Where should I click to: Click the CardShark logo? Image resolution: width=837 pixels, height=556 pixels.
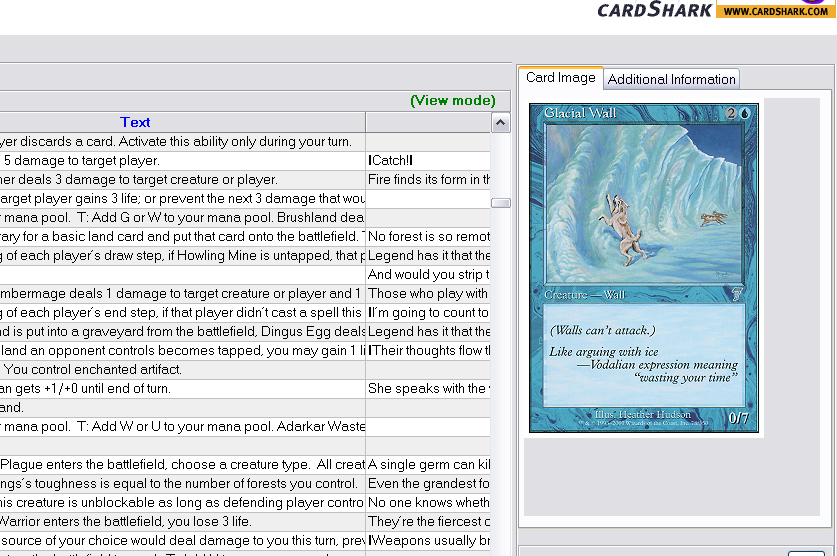654,9
